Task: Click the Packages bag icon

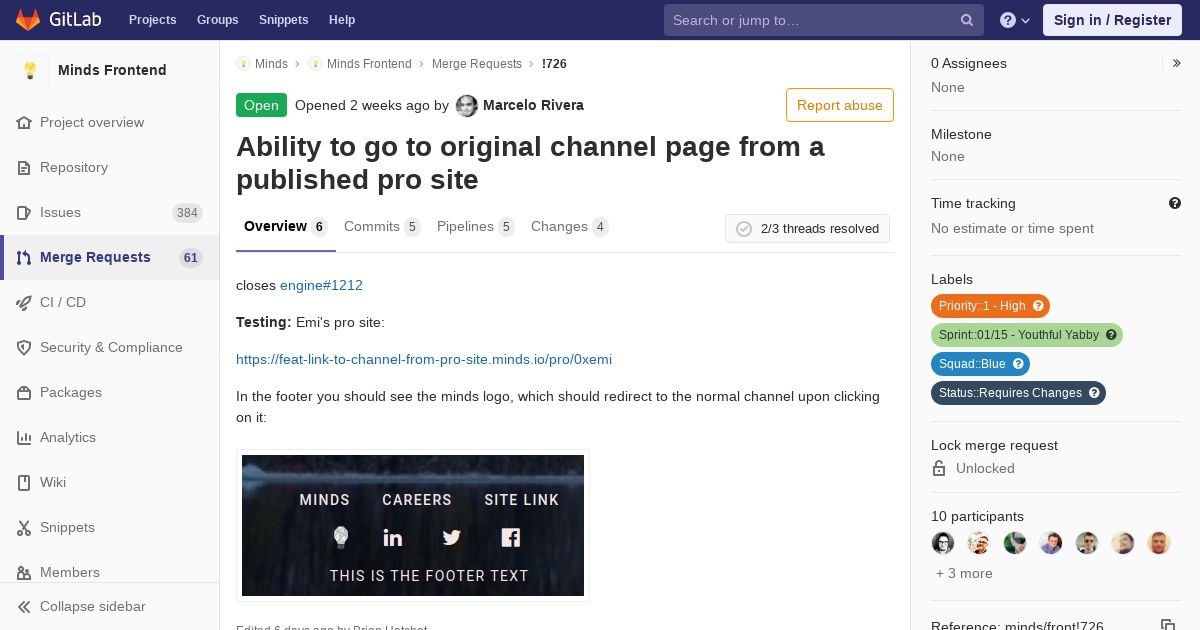Action: pyautogui.click(x=24, y=392)
